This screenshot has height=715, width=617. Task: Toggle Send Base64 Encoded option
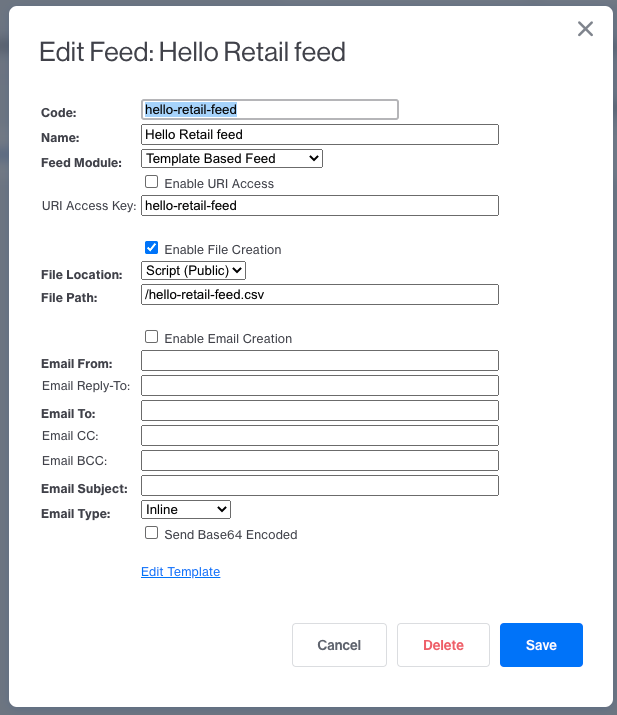(152, 534)
